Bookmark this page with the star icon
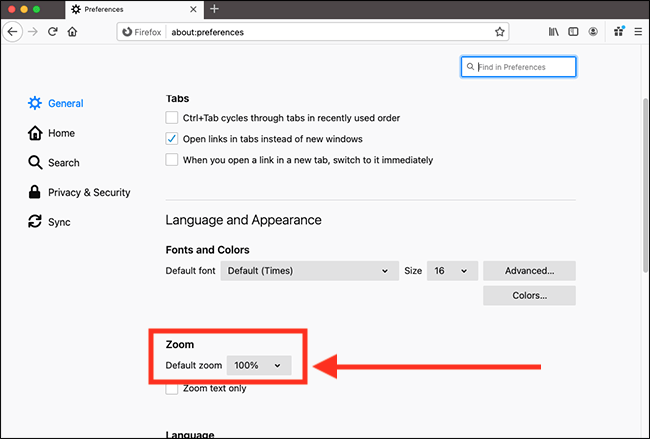650x439 pixels. coord(500,32)
